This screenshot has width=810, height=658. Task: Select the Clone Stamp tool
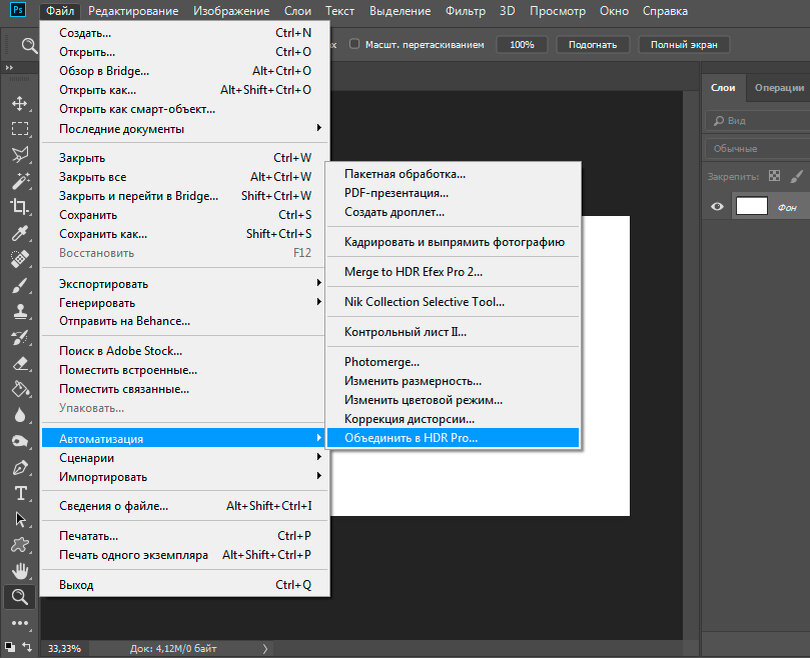20,311
